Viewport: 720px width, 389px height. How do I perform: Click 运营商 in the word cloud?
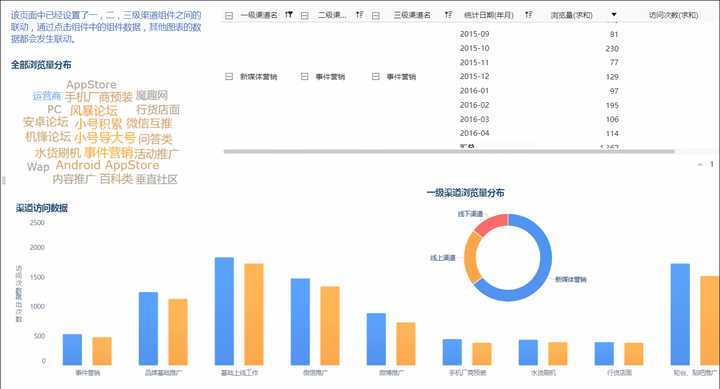(x=47, y=96)
